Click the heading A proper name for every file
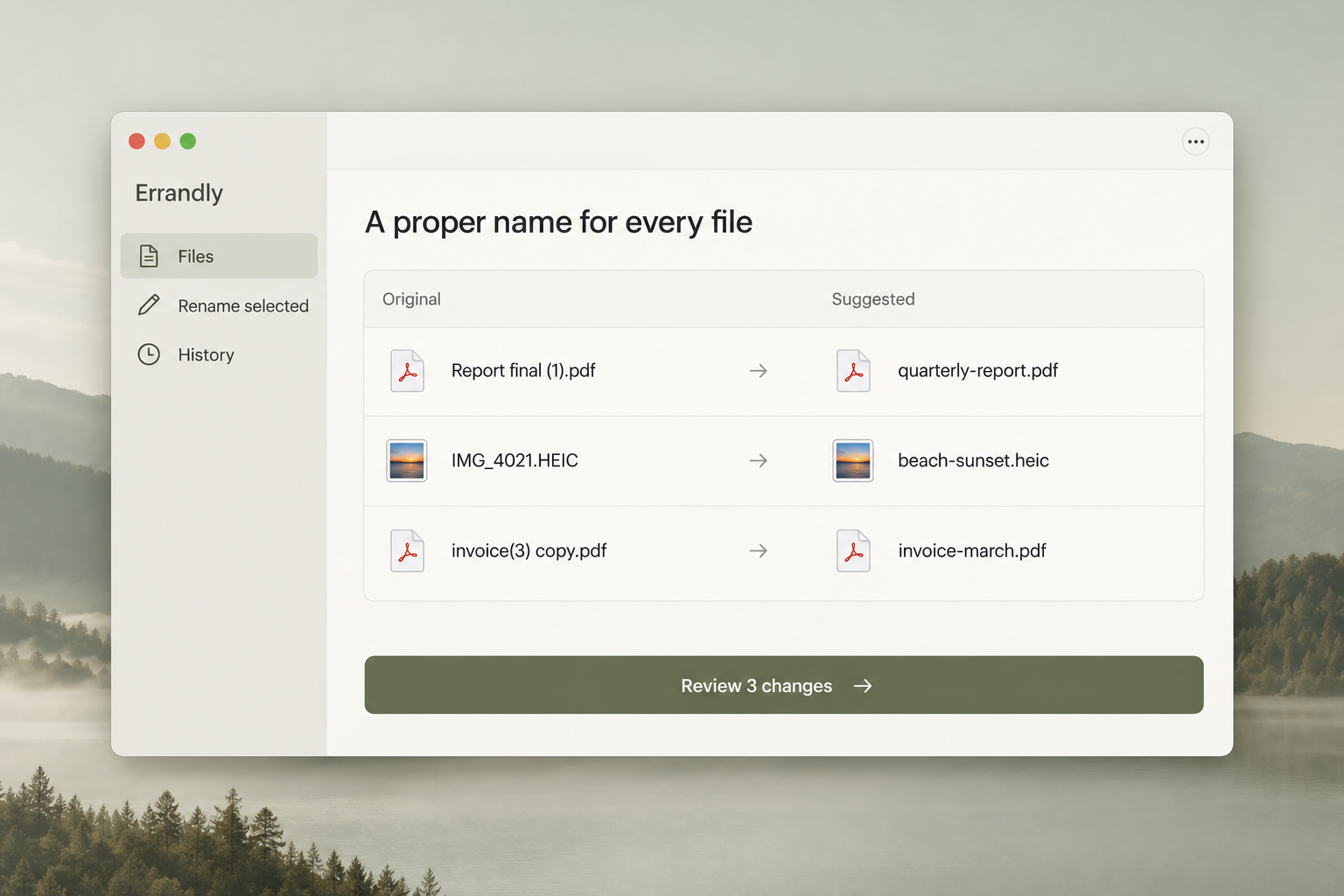This screenshot has height=896, width=1344. (558, 222)
